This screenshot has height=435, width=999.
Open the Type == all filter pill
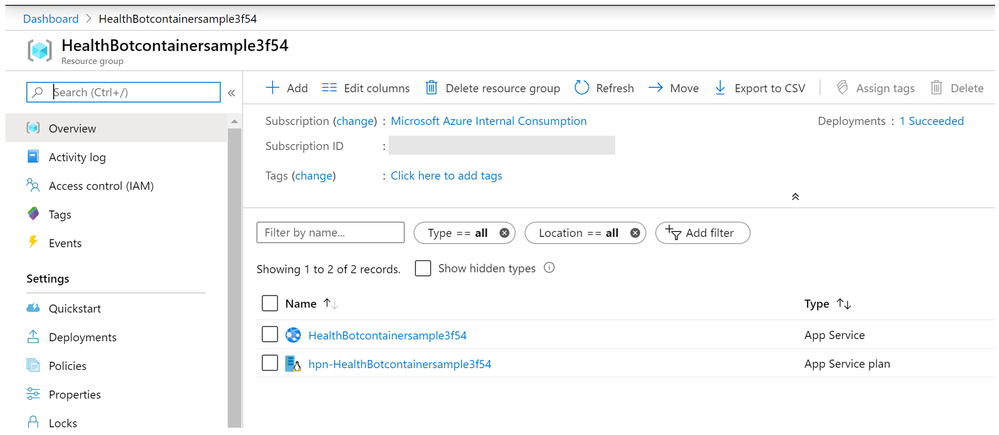(x=464, y=233)
